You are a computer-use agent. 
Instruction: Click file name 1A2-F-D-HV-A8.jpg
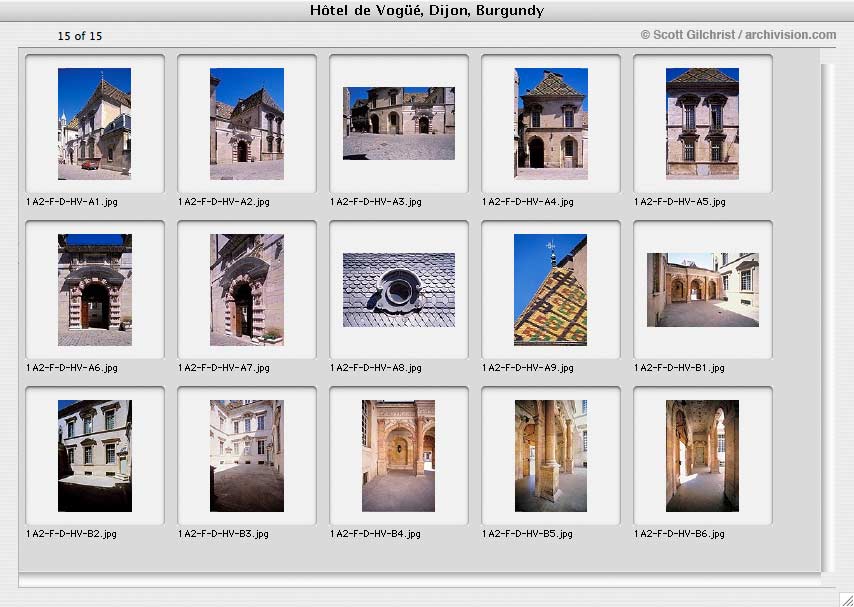pyautogui.click(x=376, y=368)
